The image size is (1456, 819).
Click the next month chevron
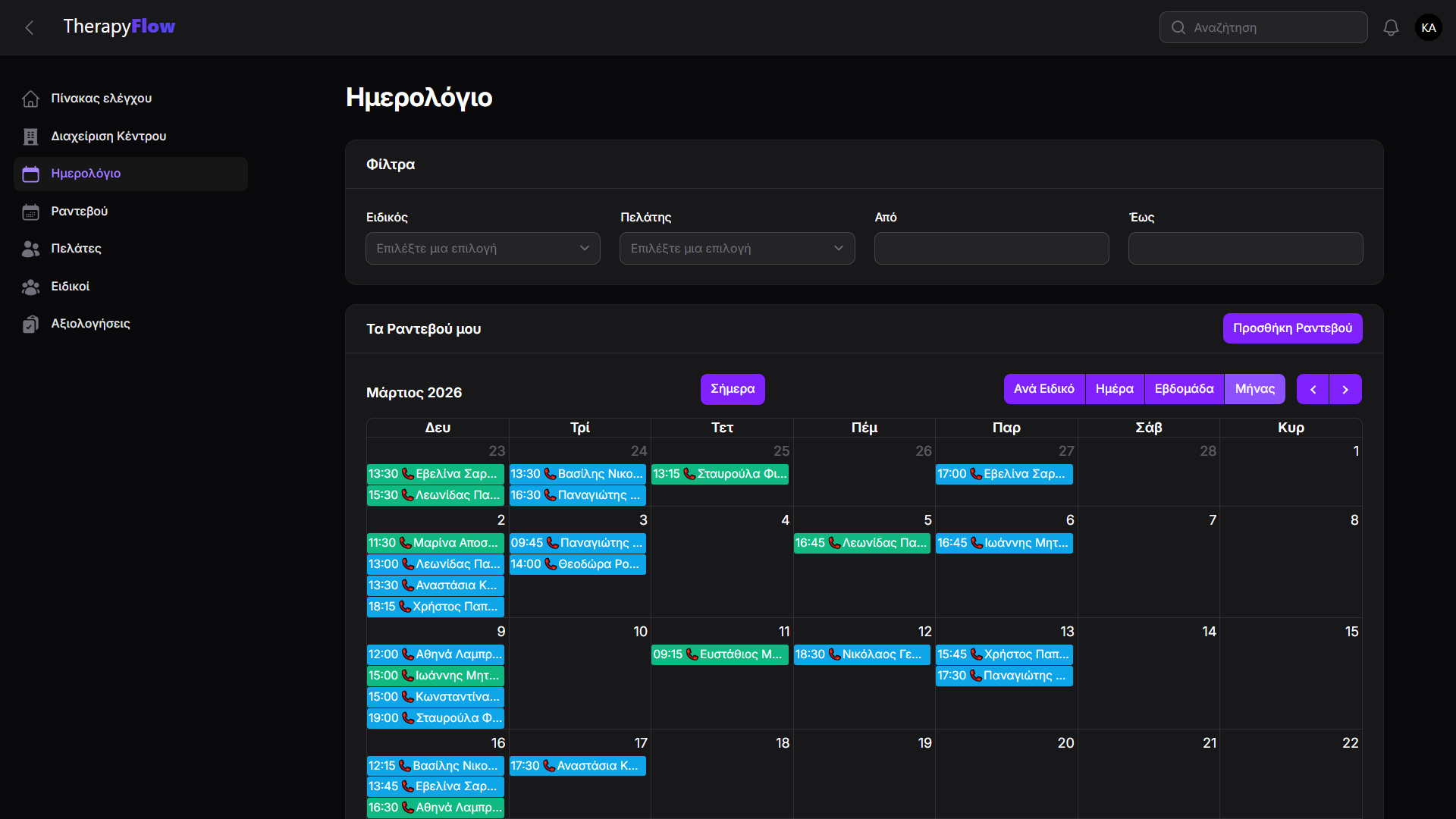(1345, 388)
